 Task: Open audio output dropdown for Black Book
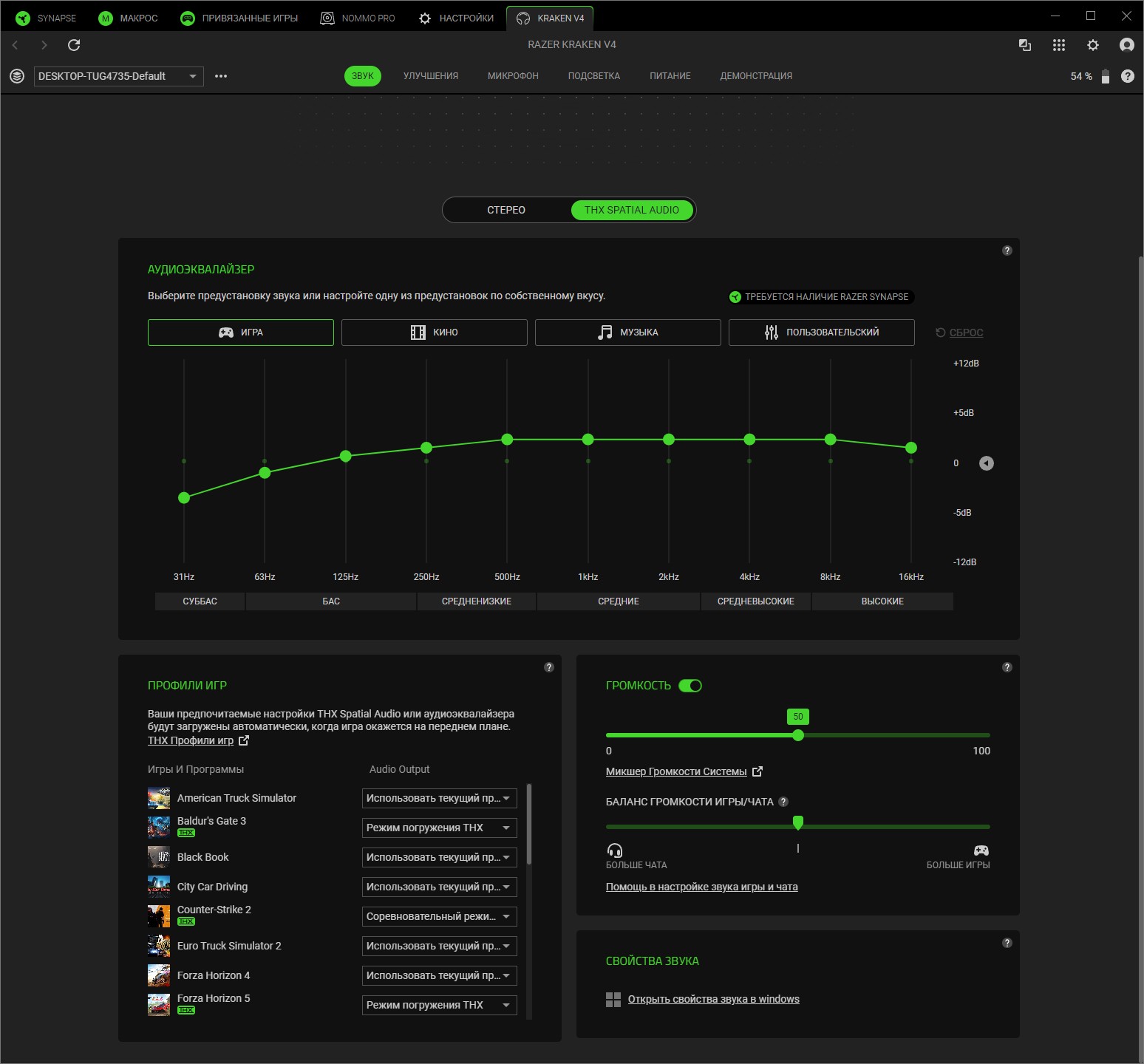pos(440,857)
